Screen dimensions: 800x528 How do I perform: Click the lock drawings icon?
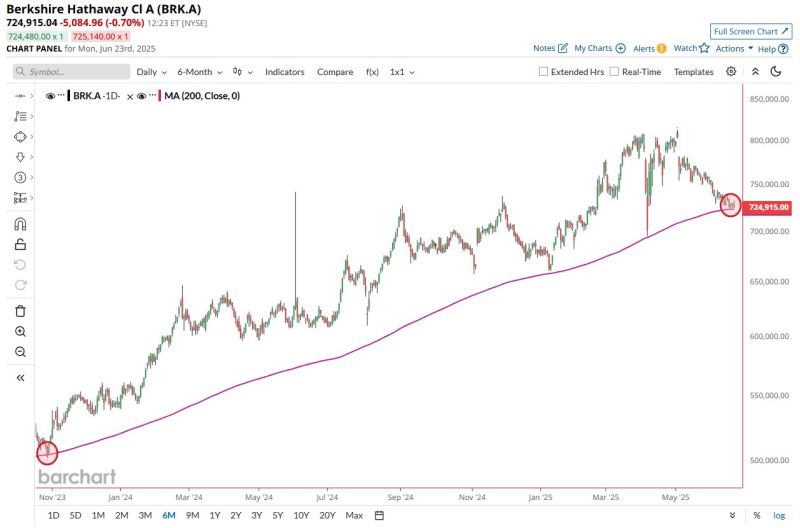(x=20, y=244)
